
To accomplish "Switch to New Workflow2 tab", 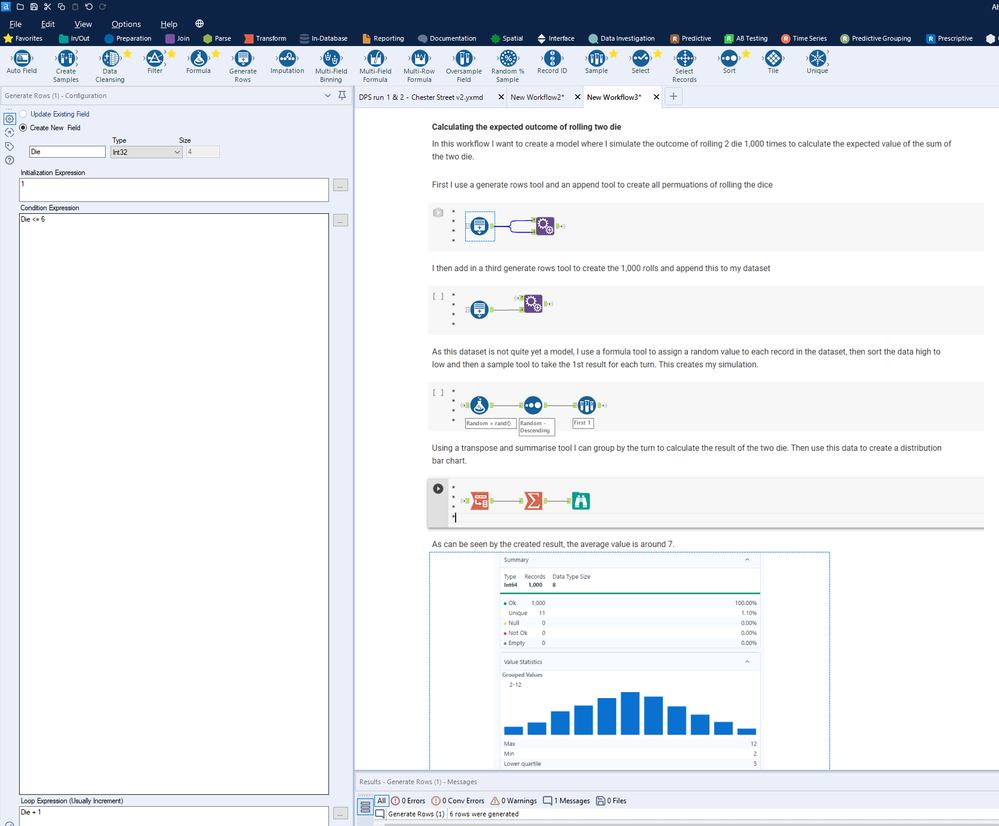I will pyautogui.click(x=537, y=97).
